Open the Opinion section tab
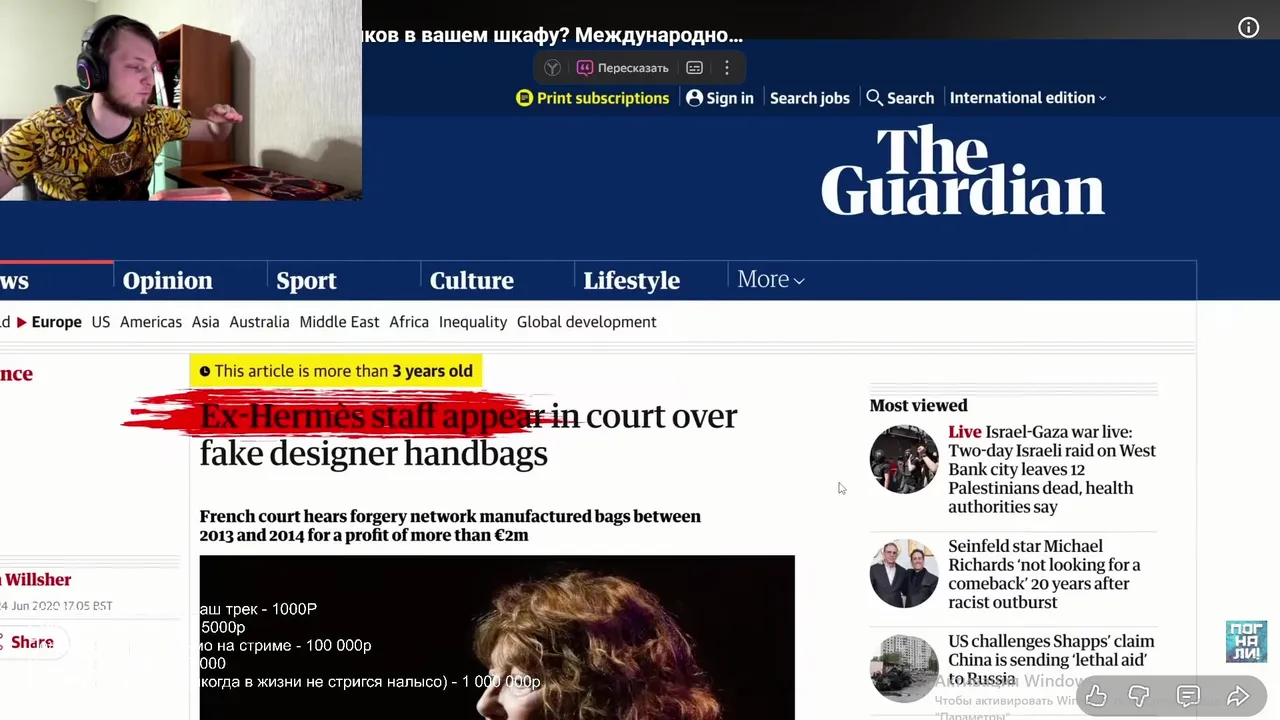The width and height of the screenshot is (1280, 720). 168,281
